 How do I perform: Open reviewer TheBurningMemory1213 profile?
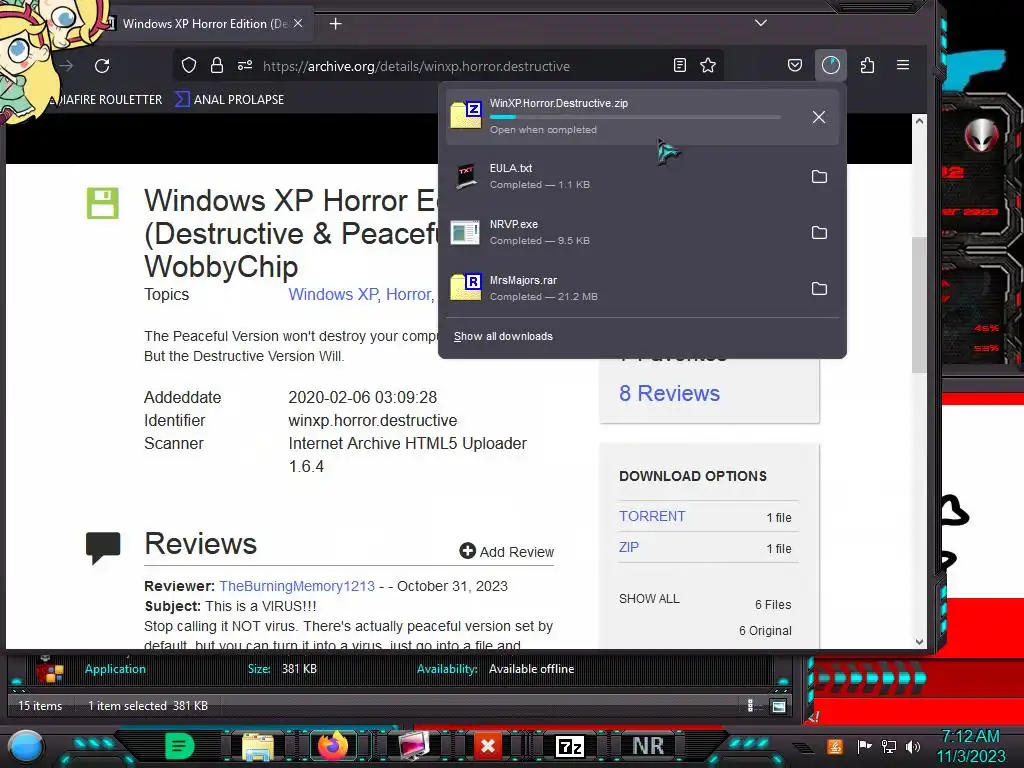point(297,586)
